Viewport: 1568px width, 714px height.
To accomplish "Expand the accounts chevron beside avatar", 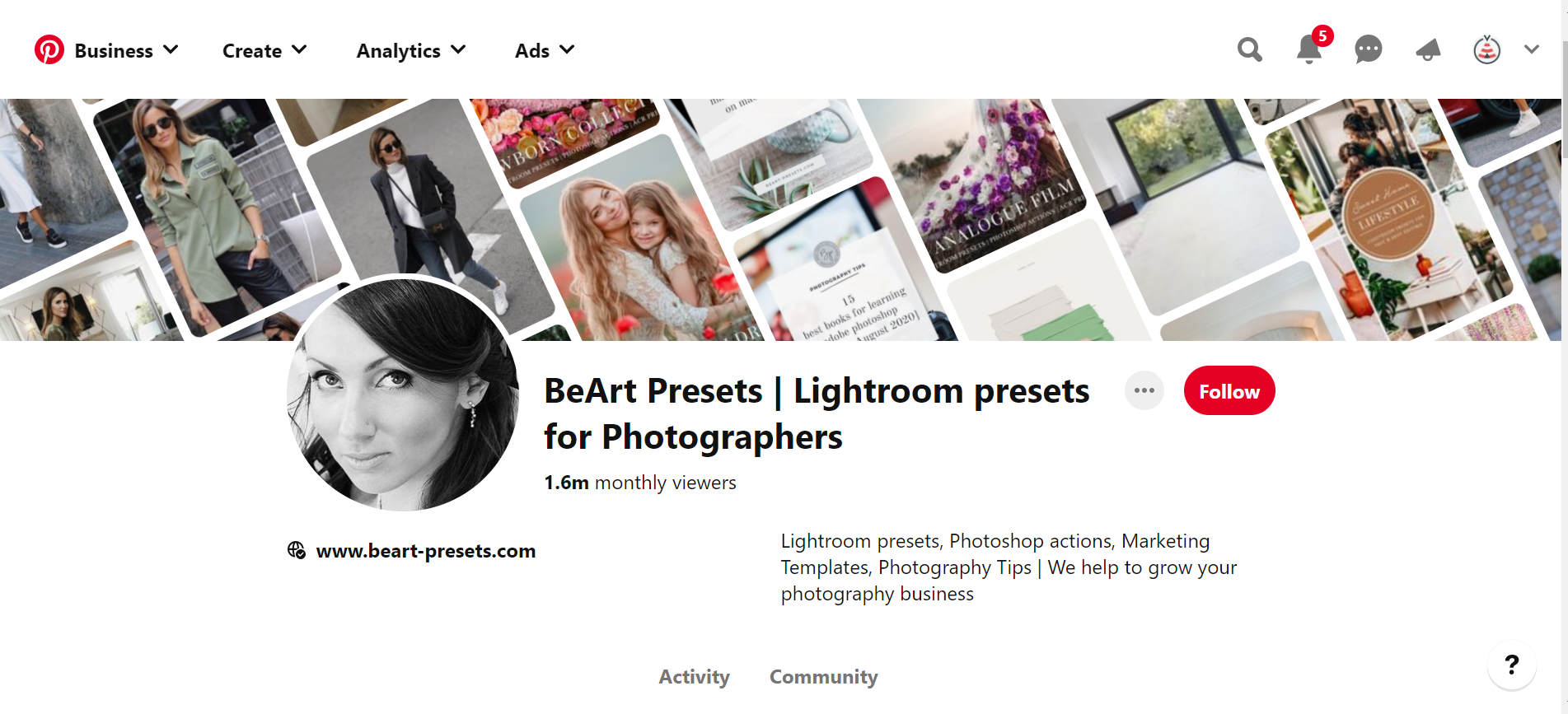I will tap(1532, 50).
